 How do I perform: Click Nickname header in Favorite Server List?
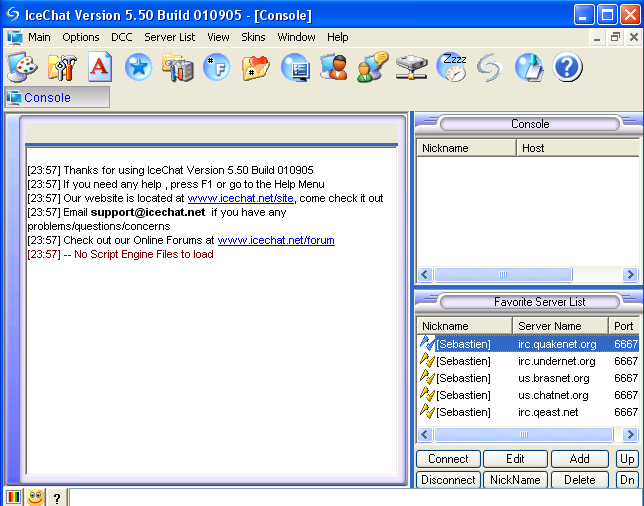click(465, 326)
